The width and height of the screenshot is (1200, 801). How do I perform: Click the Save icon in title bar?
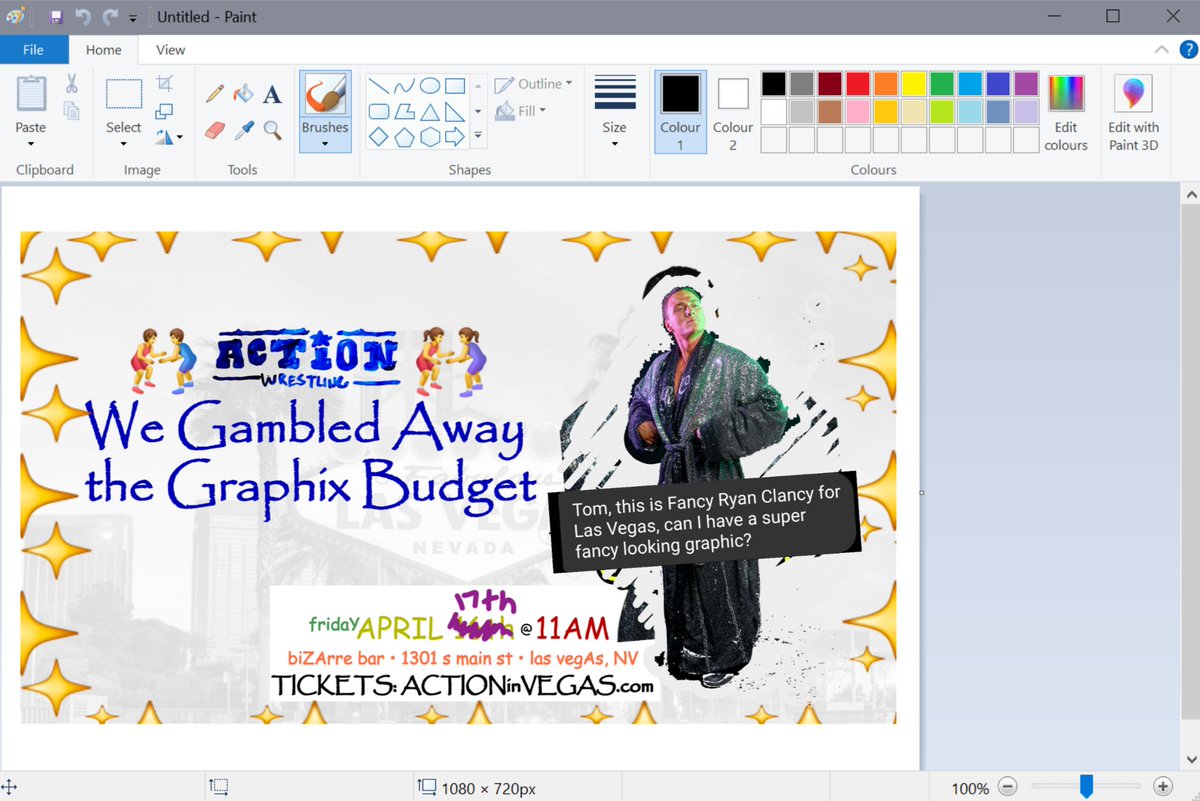[56, 16]
